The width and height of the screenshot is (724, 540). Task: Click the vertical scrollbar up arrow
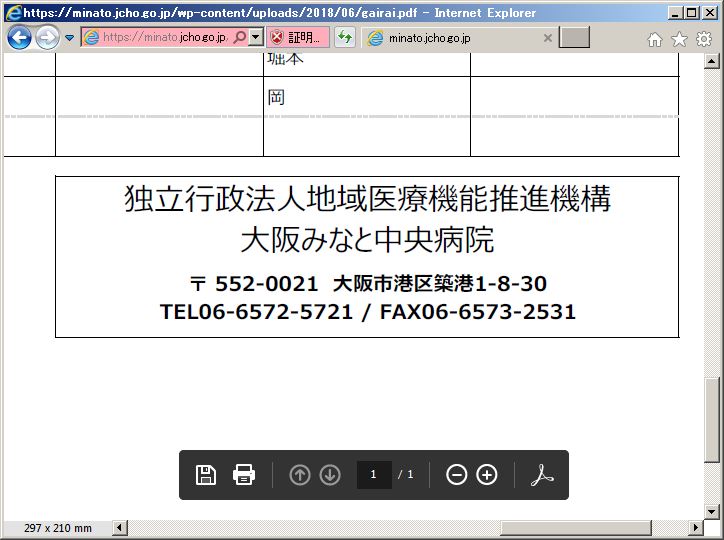tap(712, 60)
